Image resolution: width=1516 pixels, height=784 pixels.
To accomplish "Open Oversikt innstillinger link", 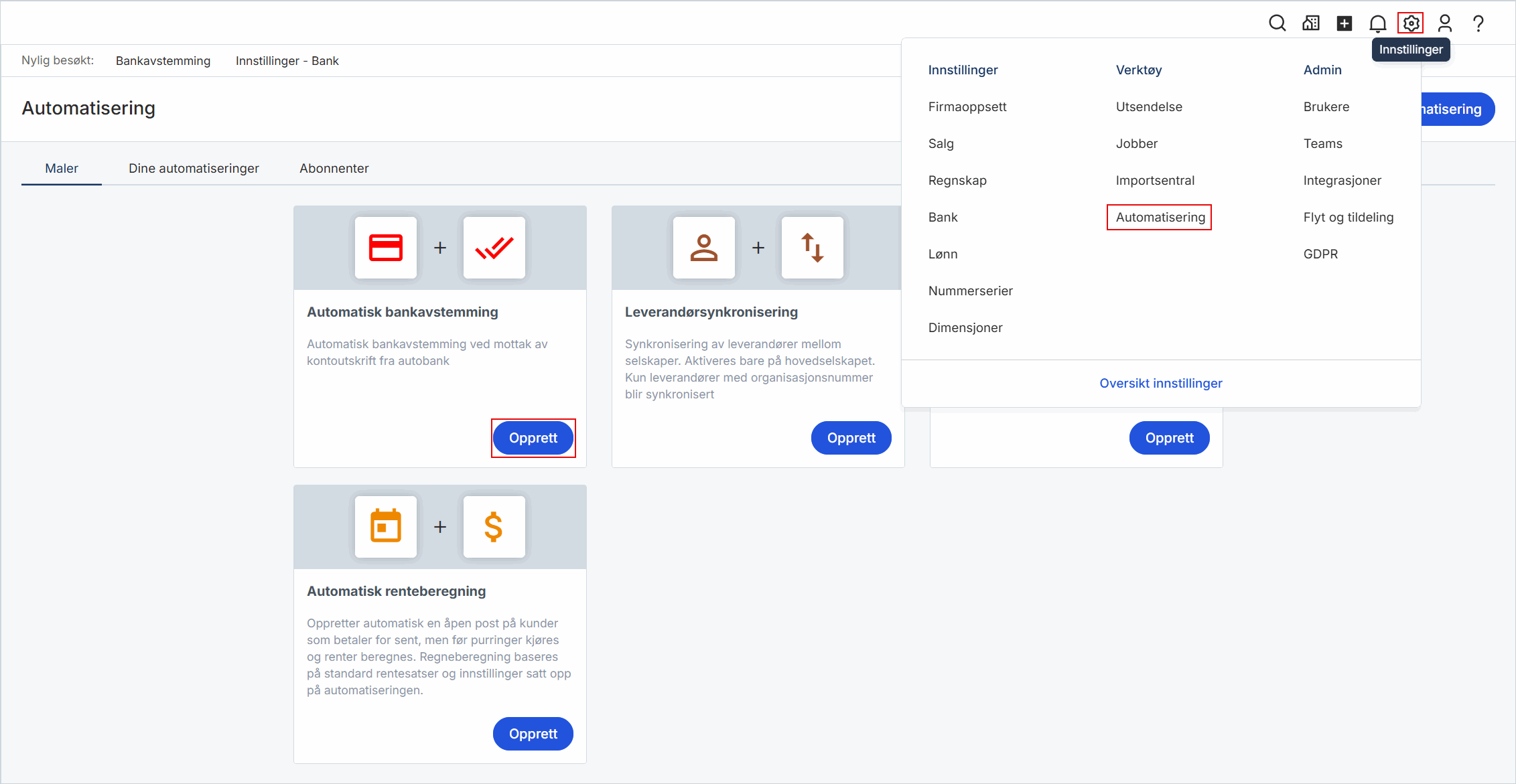I will [1160, 383].
